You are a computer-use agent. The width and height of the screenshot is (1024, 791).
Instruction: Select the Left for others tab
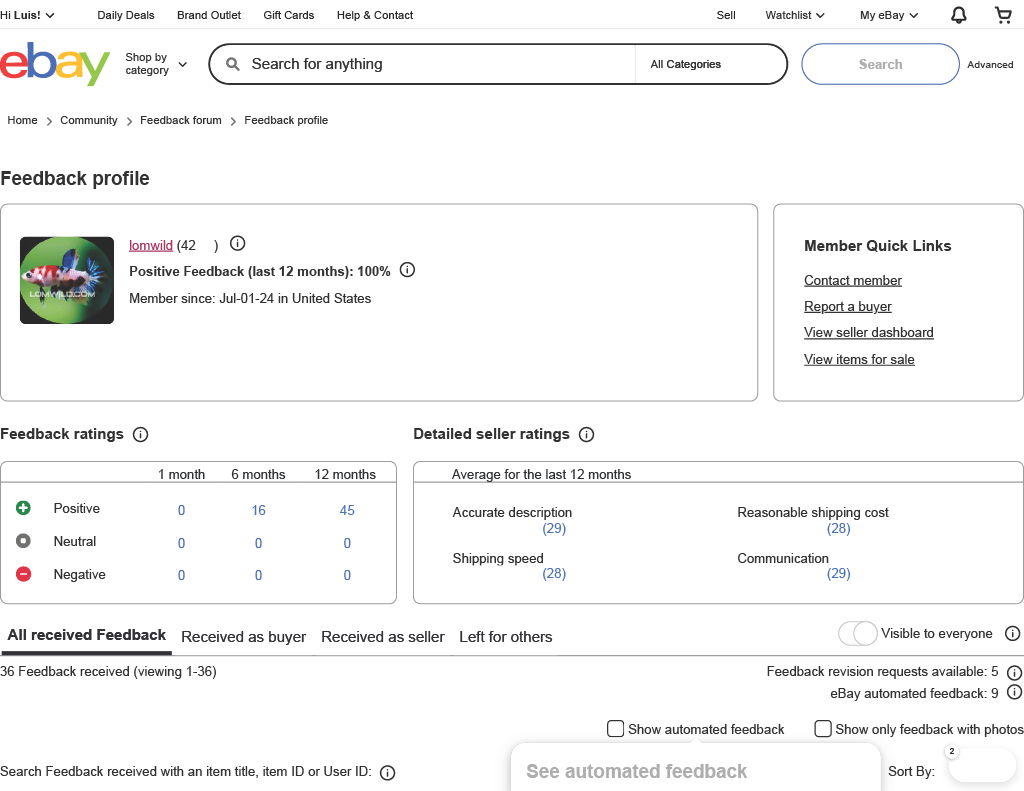coord(505,637)
